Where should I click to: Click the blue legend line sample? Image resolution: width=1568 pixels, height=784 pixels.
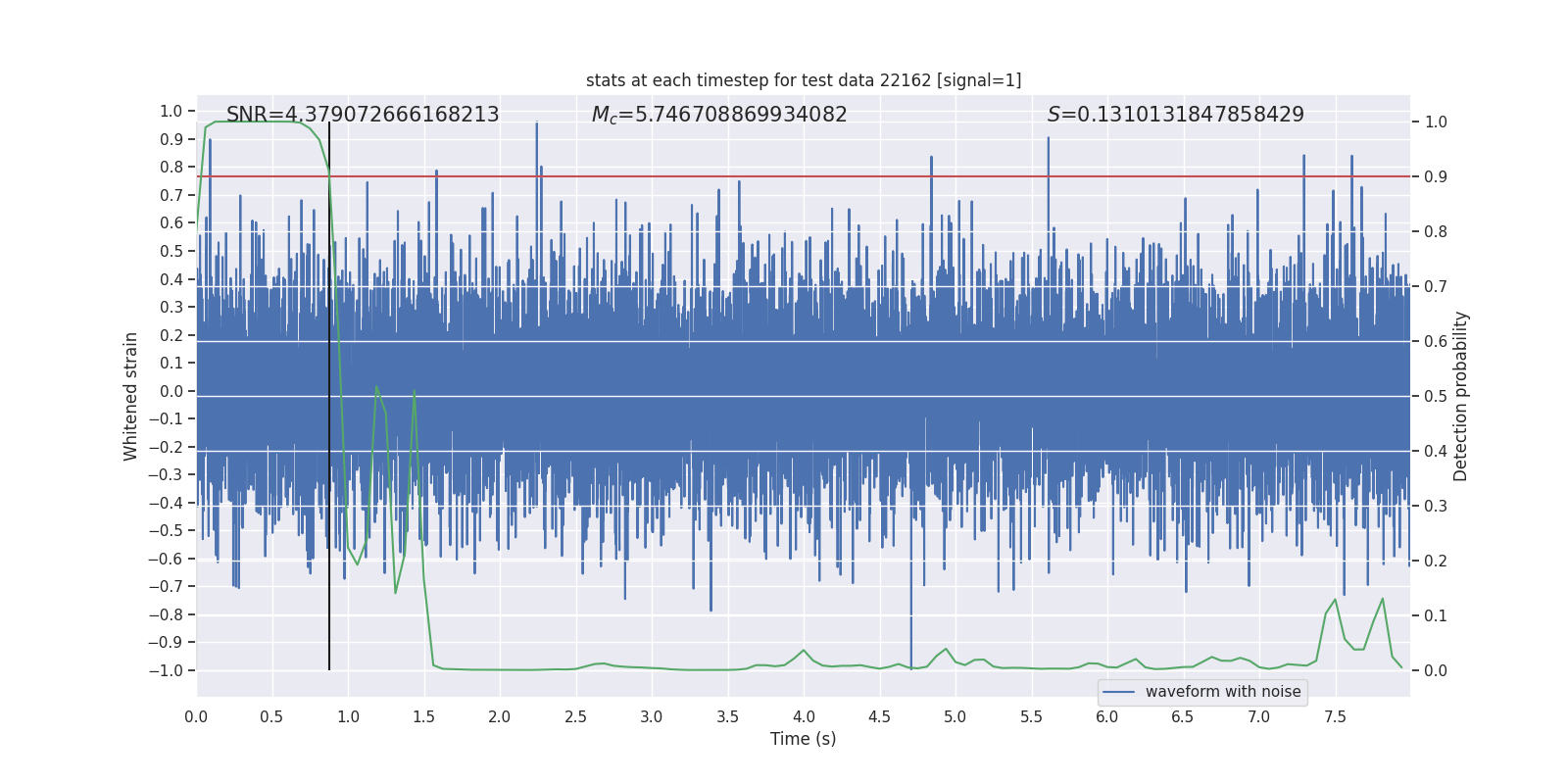pos(1119,692)
